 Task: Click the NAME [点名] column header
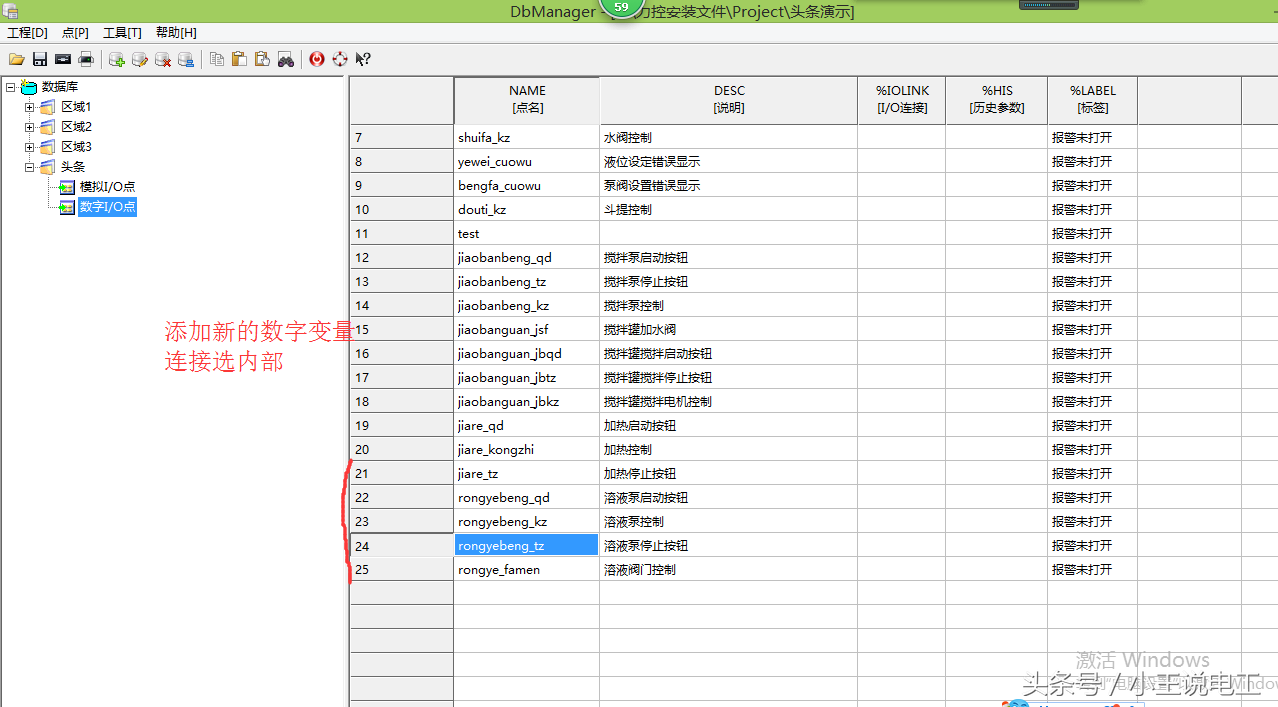click(x=527, y=100)
